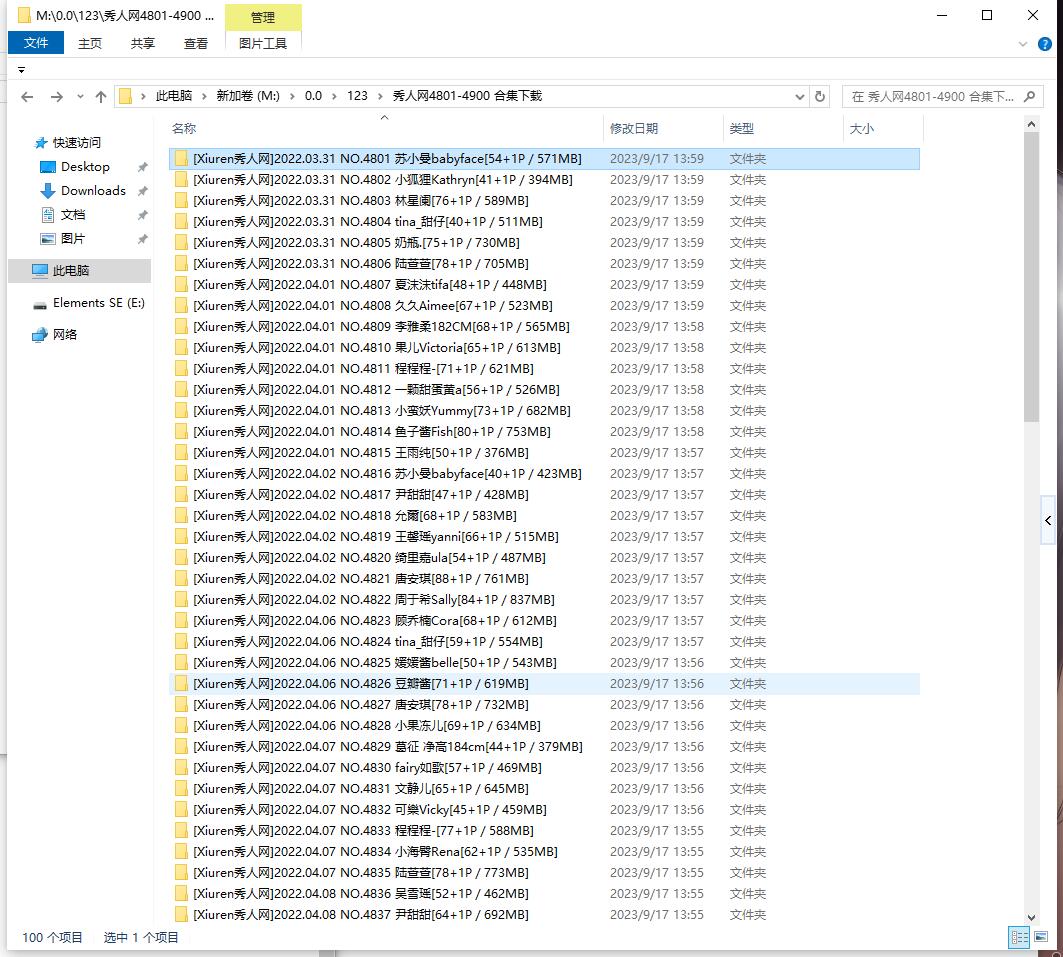Open the recent locations dropdown arrow
Image resolution: width=1063 pixels, height=957 pixels.
pos(80,97)
